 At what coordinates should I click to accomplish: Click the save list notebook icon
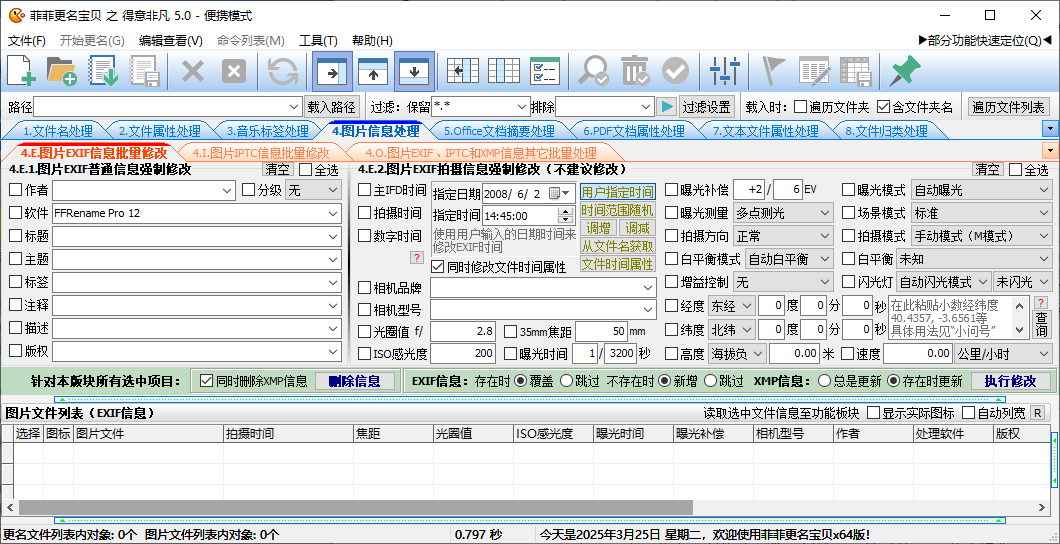click(x=145, y=71)
